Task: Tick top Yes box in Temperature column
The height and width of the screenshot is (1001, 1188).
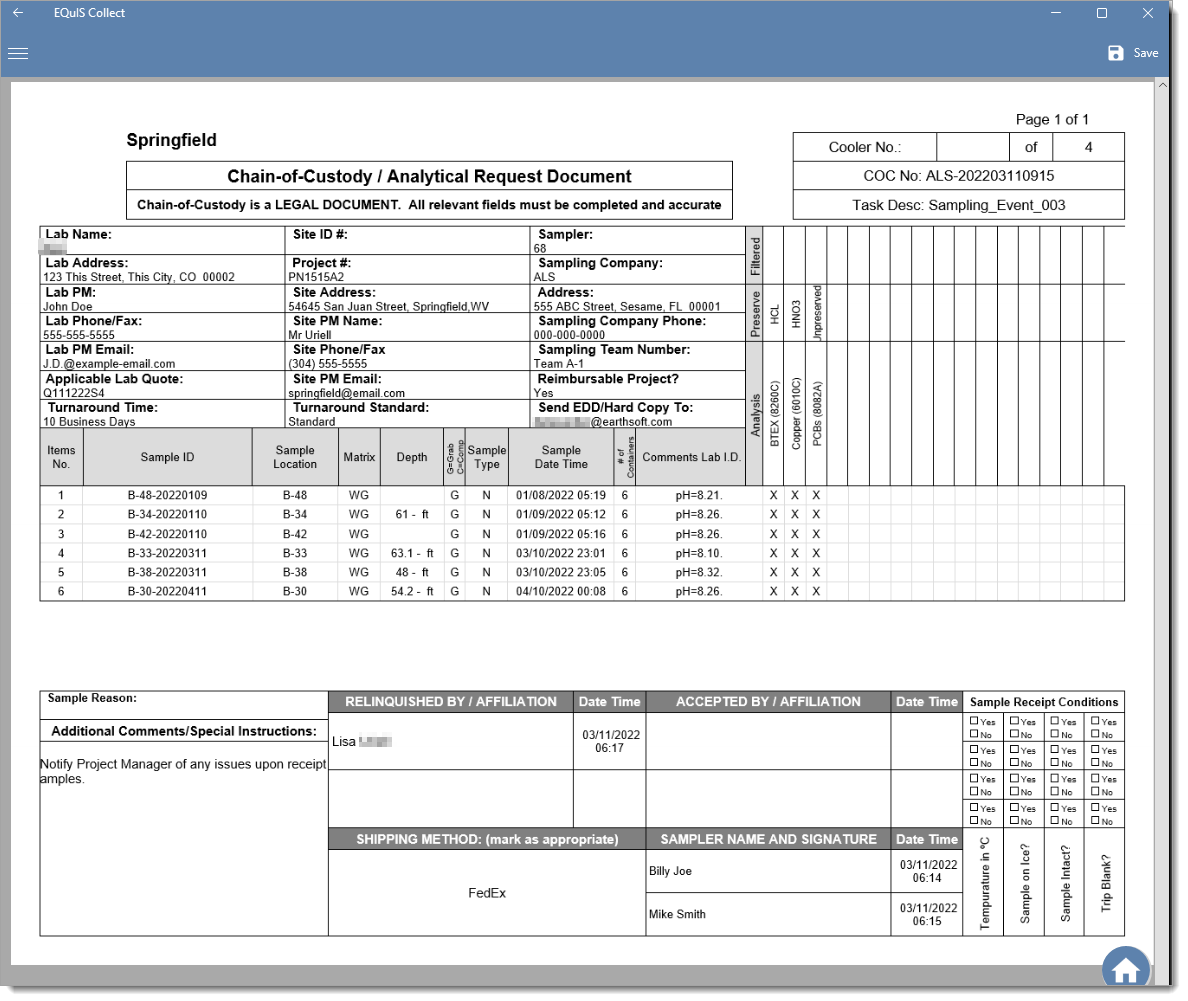Action: coord(974,721)
